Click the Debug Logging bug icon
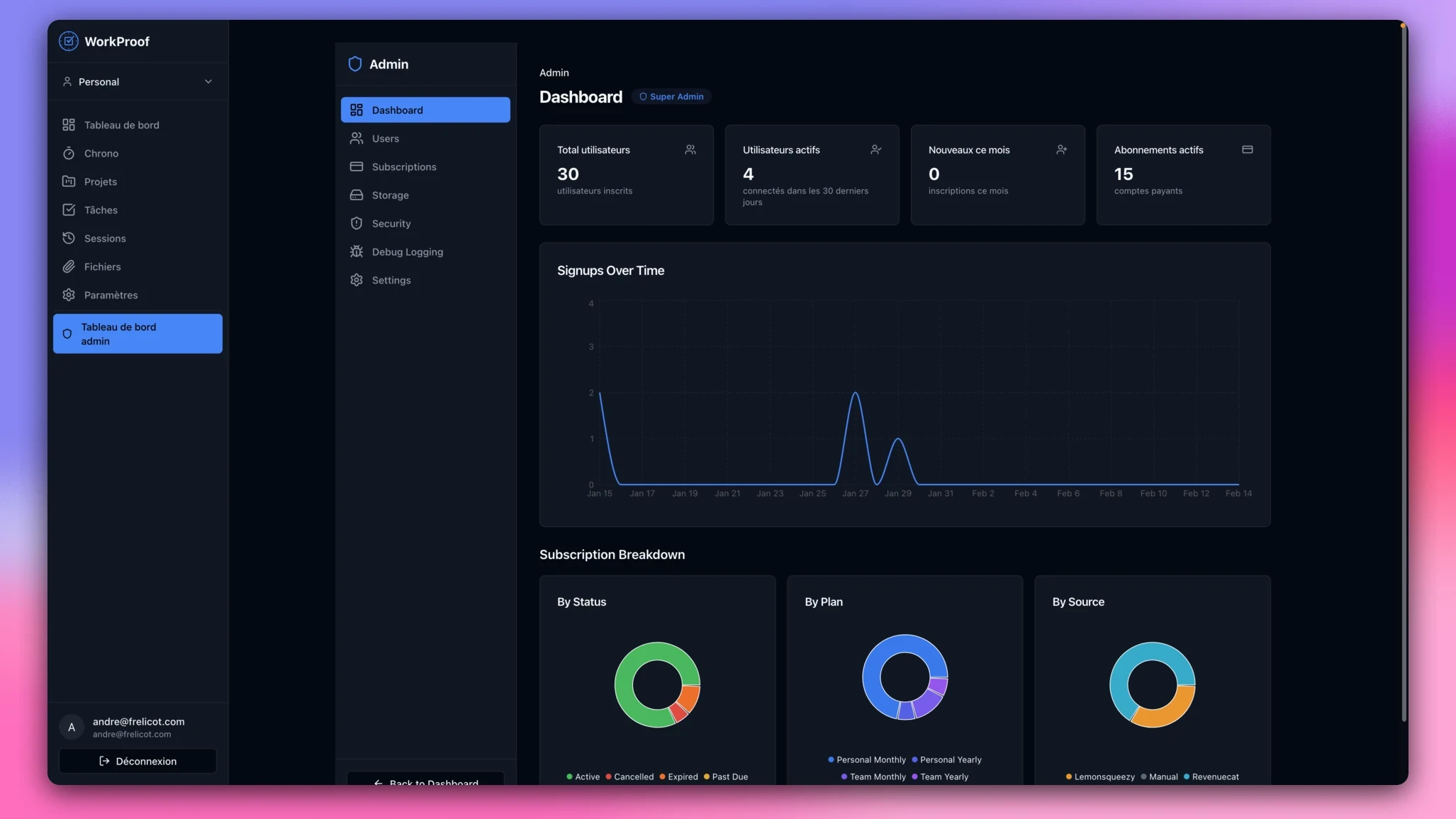Viewport: 1456px width, 819px height. point(357,252)
